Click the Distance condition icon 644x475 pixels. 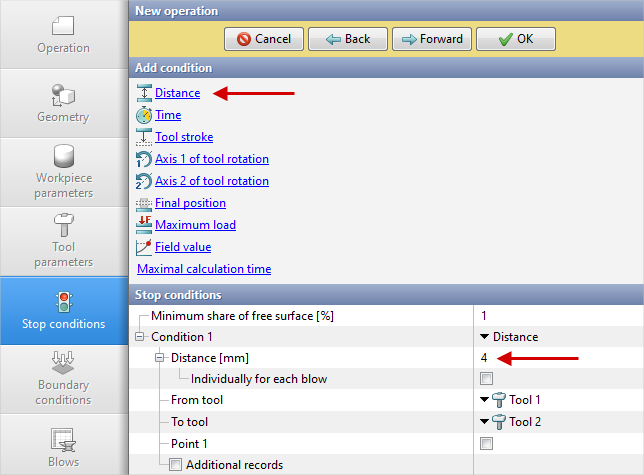tap(143, 93)
